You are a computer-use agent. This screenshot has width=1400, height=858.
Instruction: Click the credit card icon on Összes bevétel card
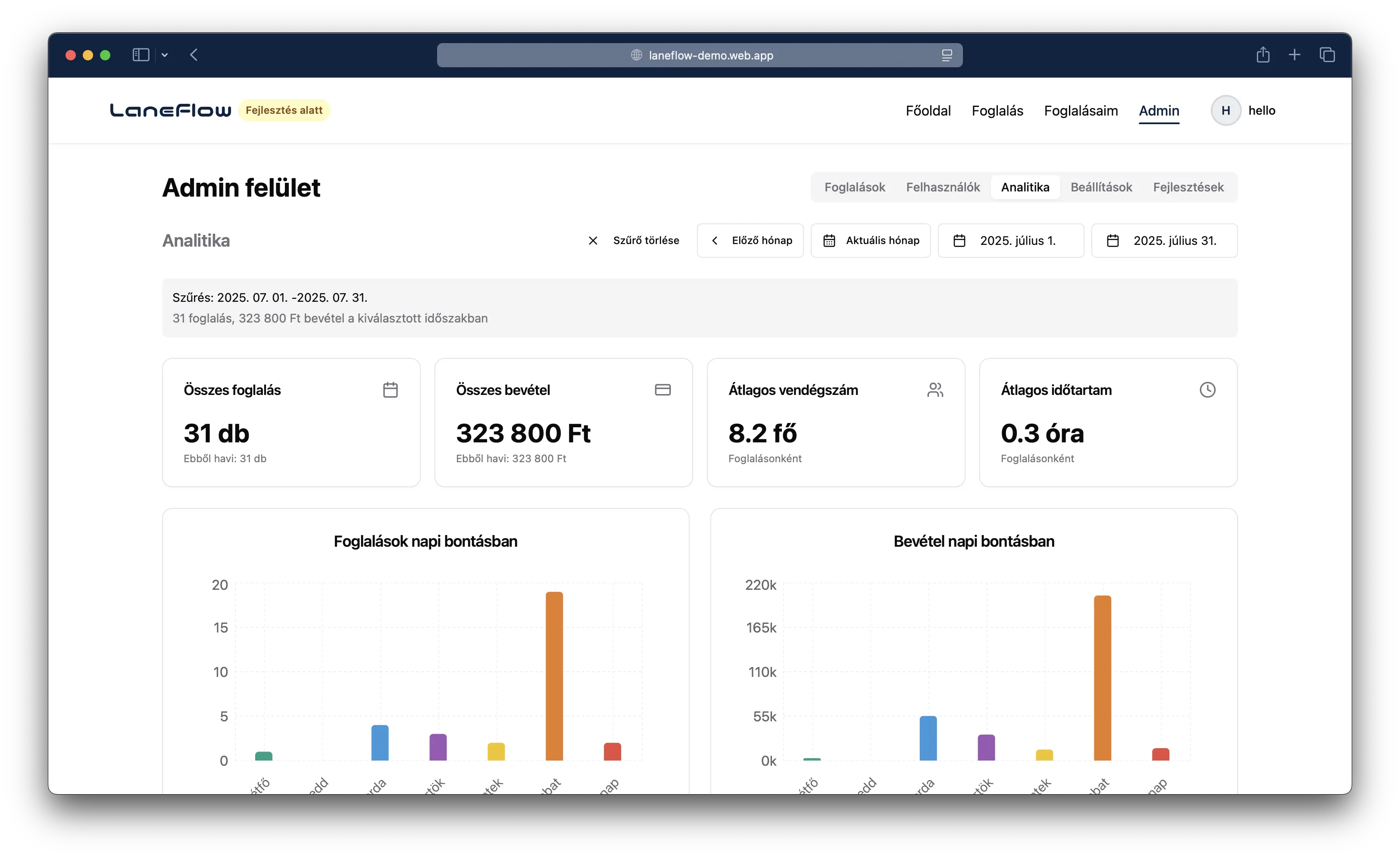tap(663, 390)
